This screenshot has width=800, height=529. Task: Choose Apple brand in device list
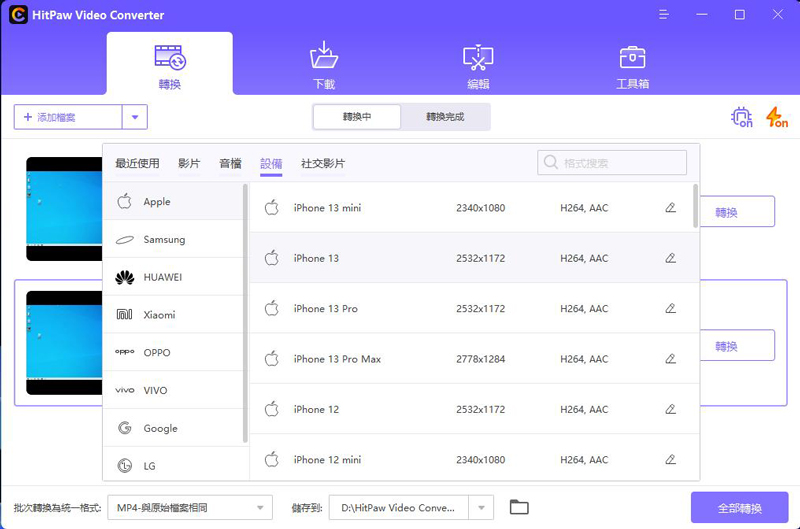point(173,201)
